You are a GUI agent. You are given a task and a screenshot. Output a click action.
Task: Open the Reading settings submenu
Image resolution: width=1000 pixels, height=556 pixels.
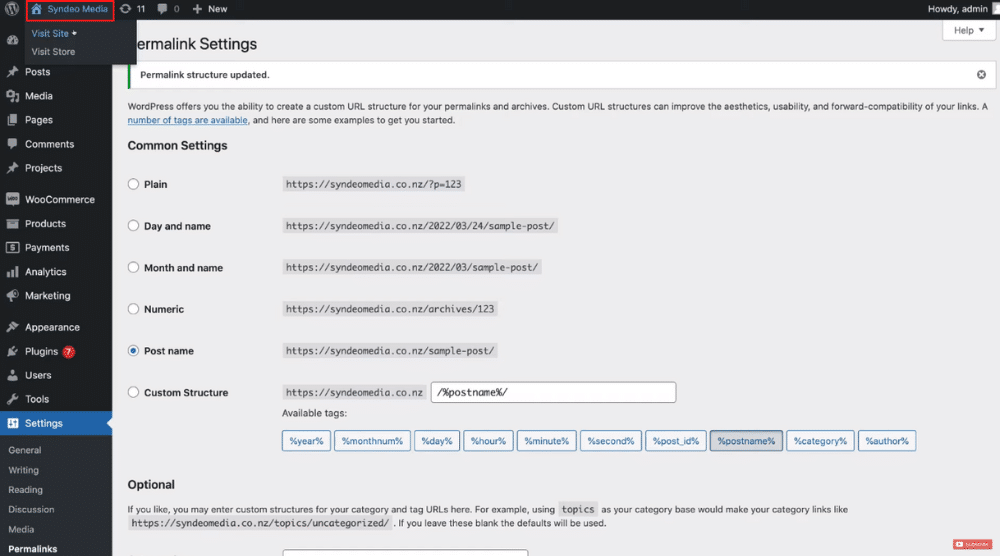click(26, 490)
